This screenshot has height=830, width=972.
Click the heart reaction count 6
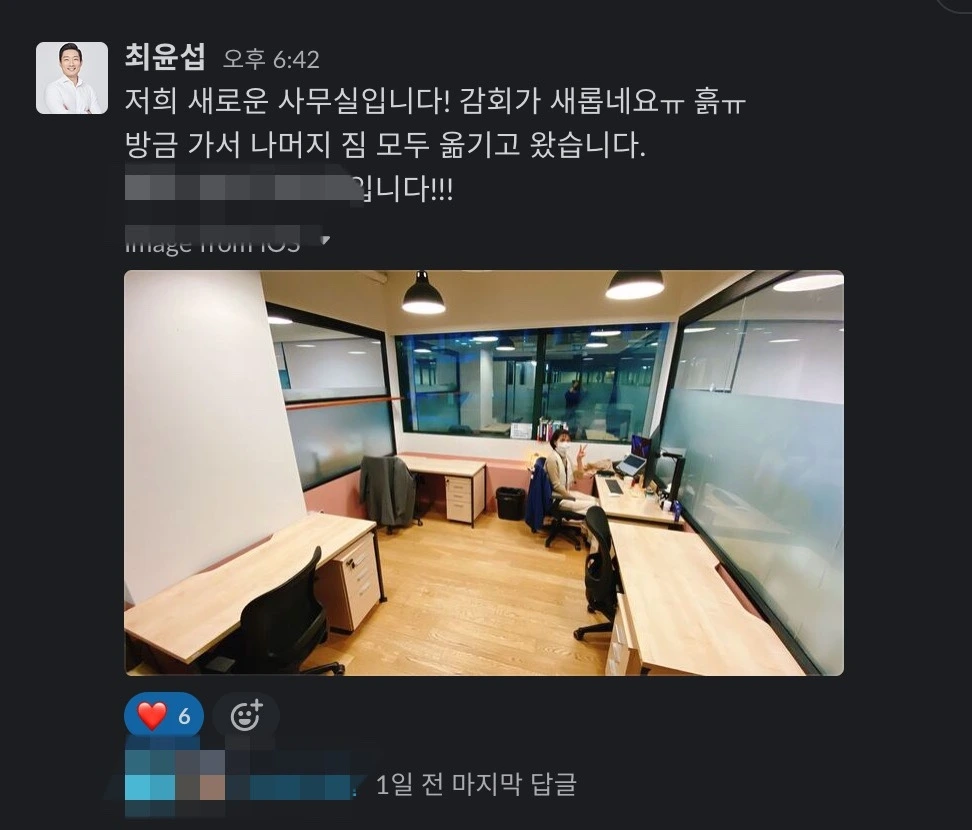pyautogui.click(x=184, y=717)
